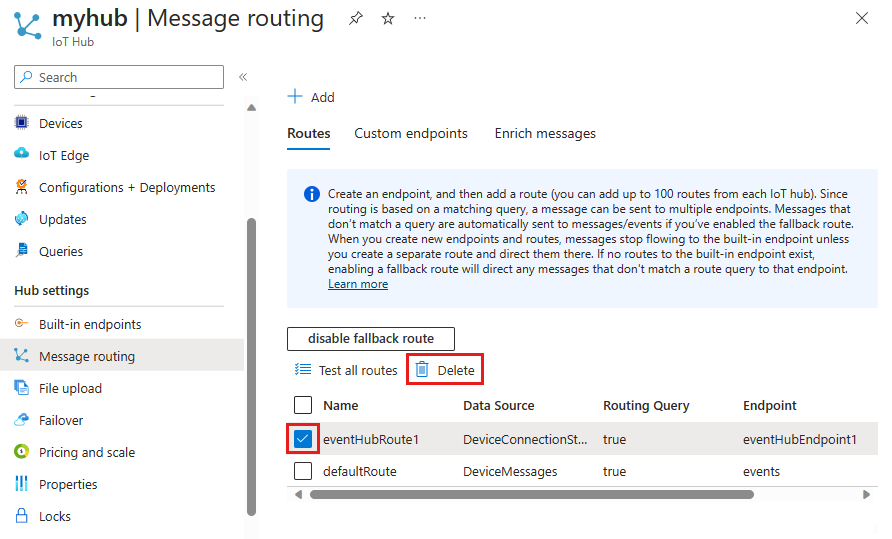Click the Add plus icon

[x=295, y=97]
